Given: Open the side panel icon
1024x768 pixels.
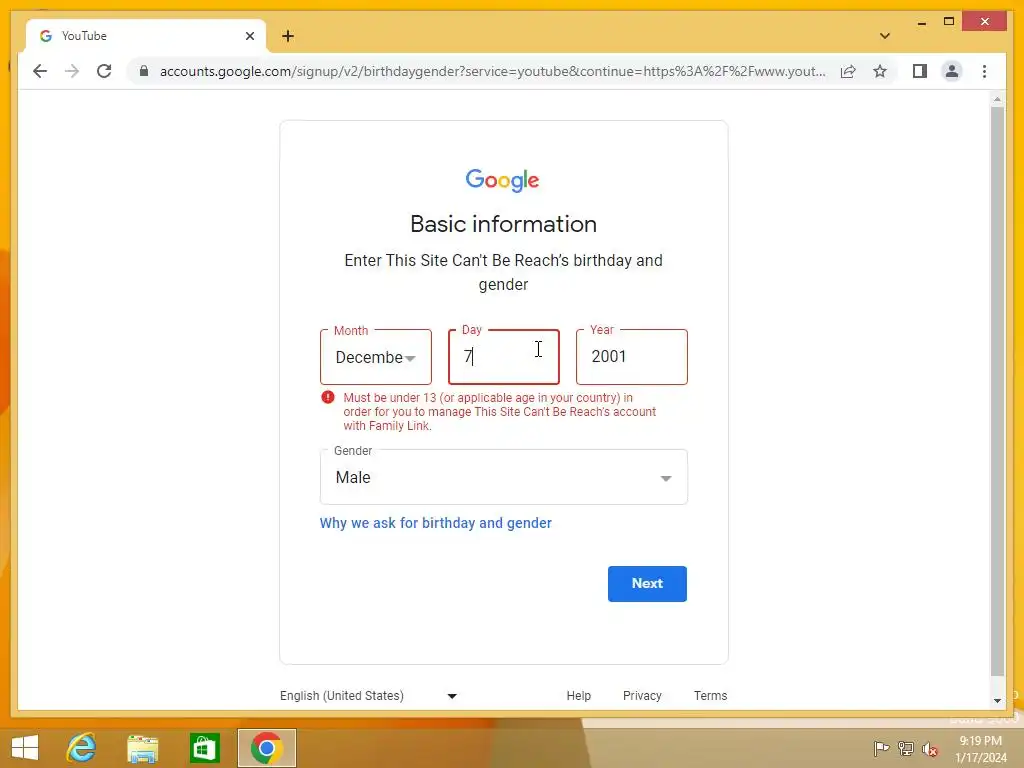Looking at the screenshot, I should point(920,71).
